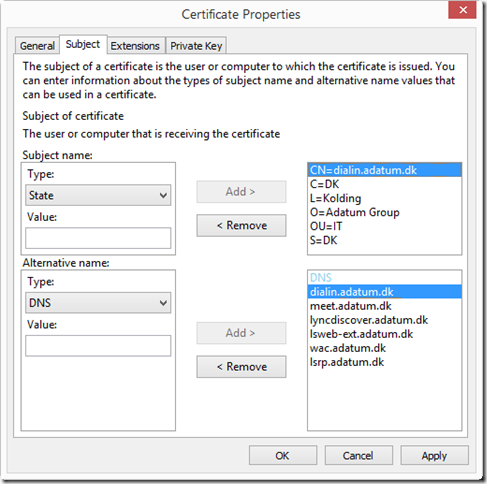The image size is (487, 484).
Task: Switch to the General tab
Action: [x=37, y=46]
